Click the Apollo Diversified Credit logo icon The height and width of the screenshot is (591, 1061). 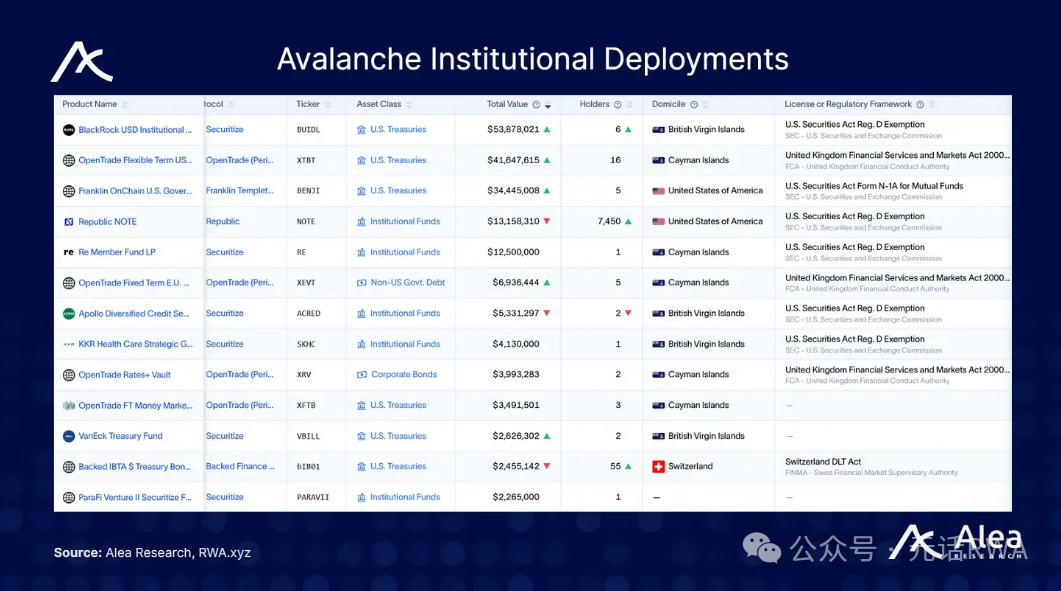click(x=68, y=313)
